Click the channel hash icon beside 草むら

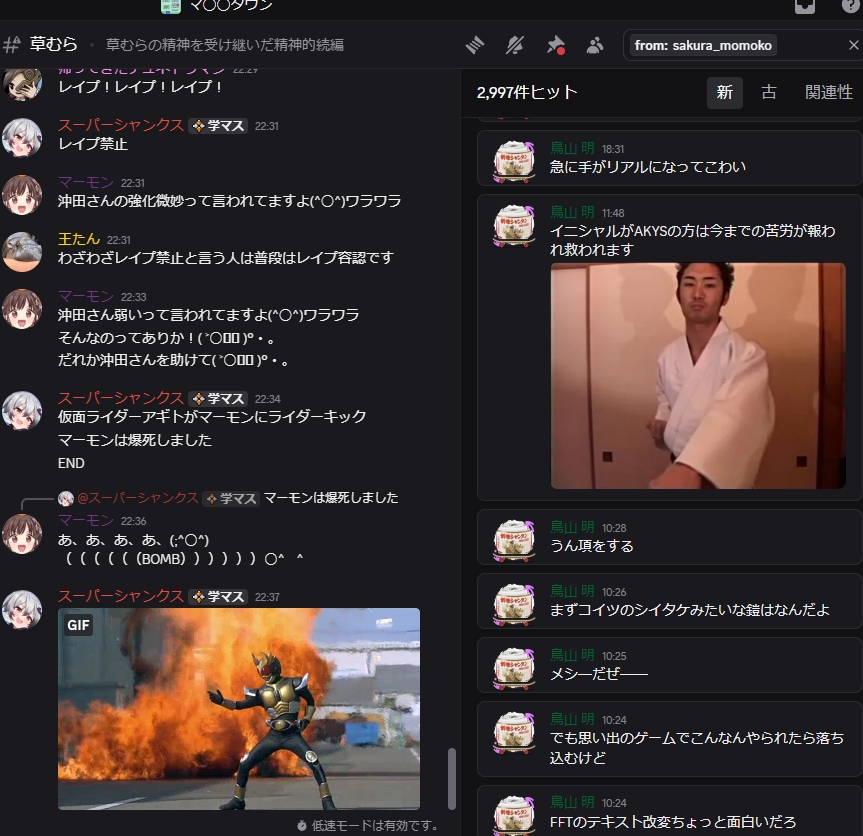[x=12, y=45]
